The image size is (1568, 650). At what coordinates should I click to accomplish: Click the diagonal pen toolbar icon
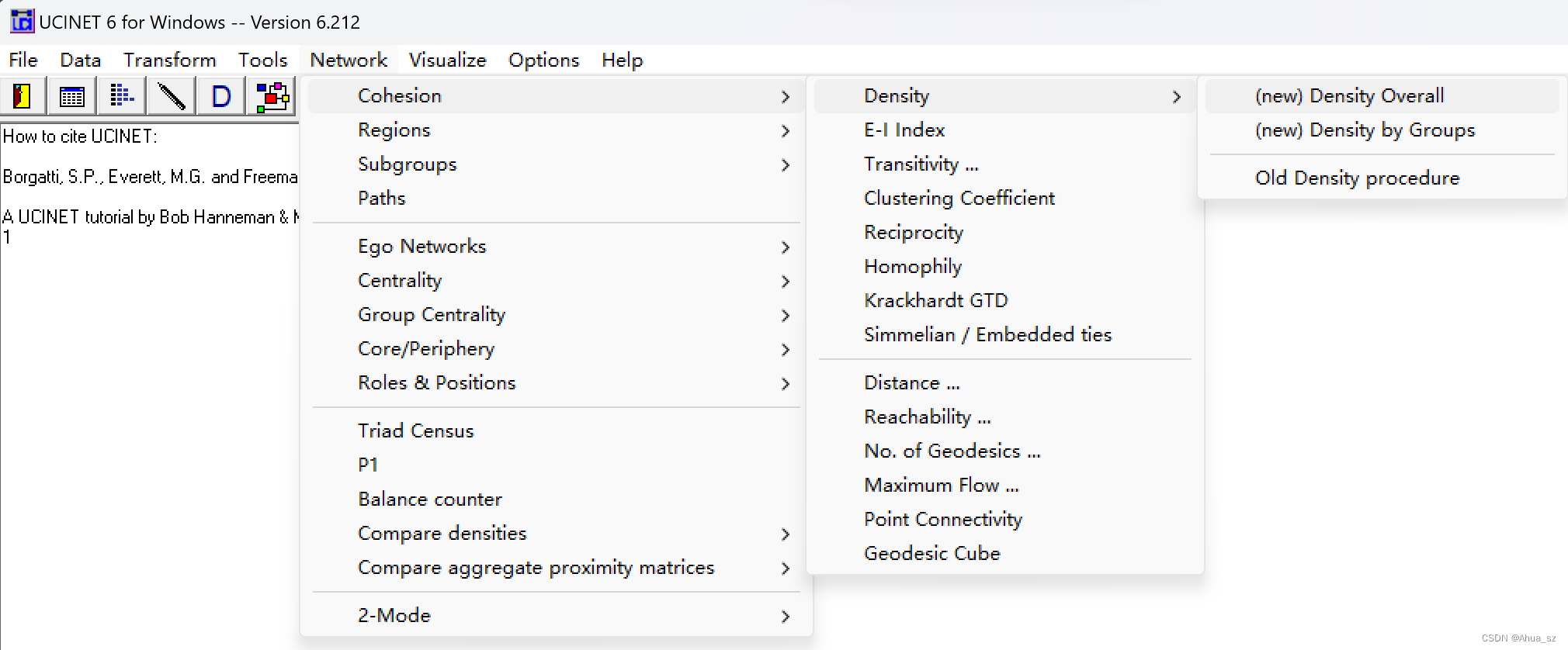point(172,97)
